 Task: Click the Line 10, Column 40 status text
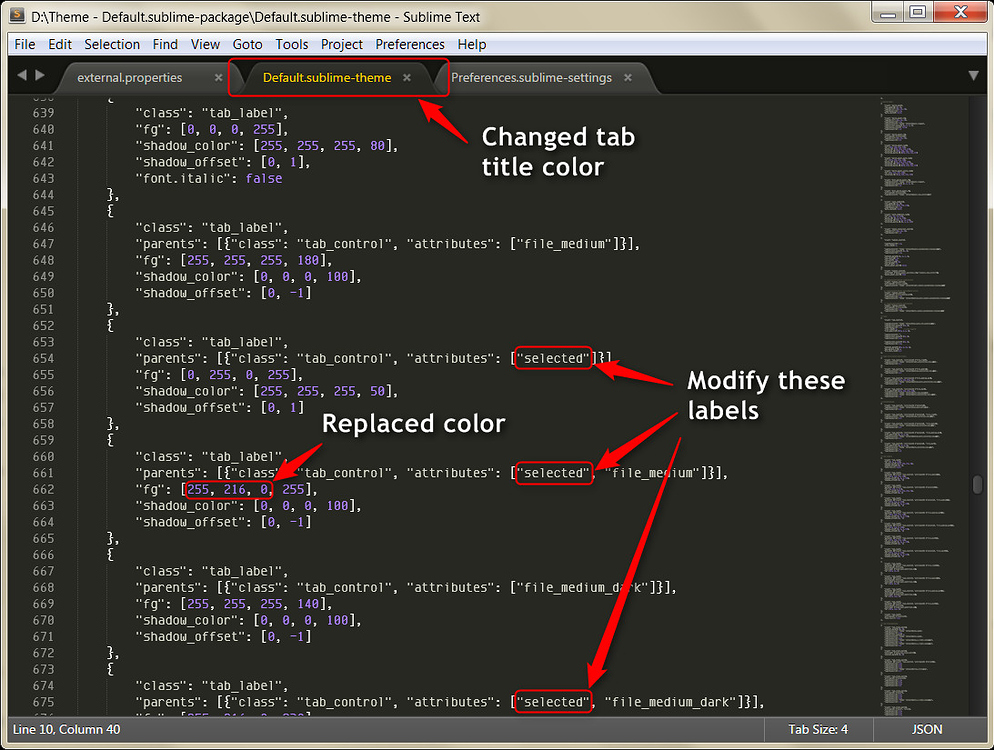pyautogui.click(x=67, y=729)
